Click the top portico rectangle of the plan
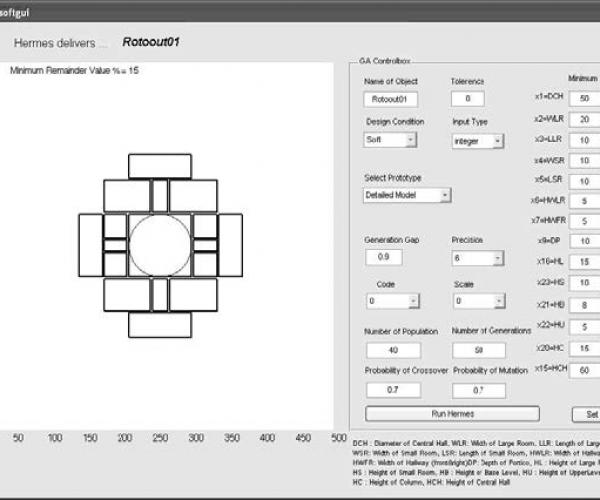The width and height of the screenshot is (600, 500). coord(160,166)
